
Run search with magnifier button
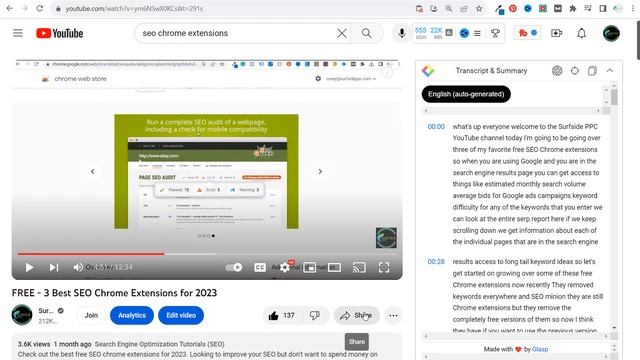pyautogui.click(x=367, y=33)
